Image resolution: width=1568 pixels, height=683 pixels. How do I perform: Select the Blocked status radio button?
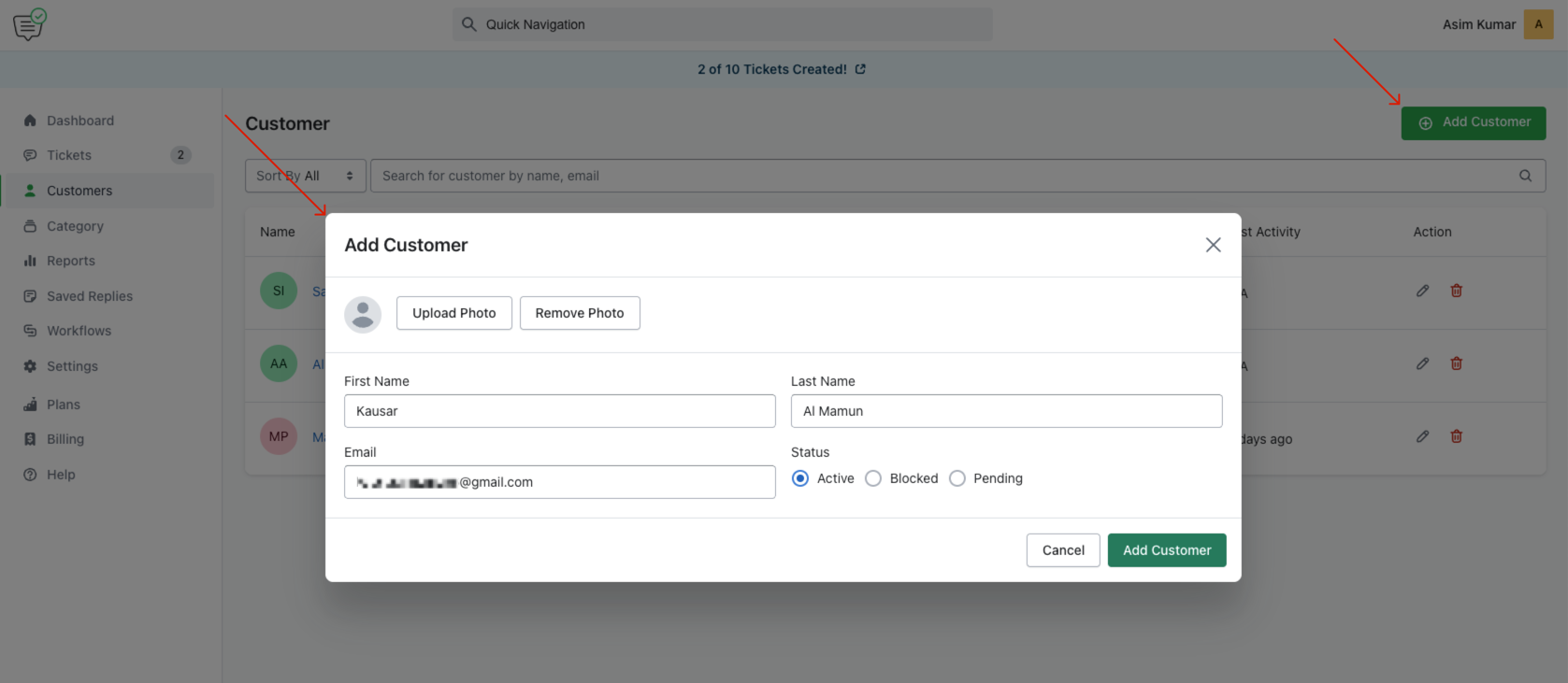coord(873,478)
